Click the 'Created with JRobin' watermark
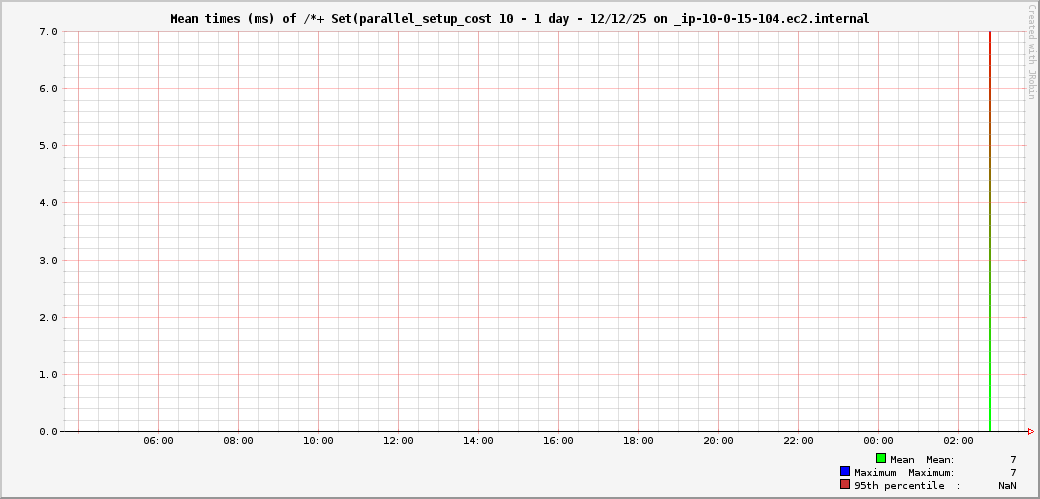The height and width of the screenshot is (499, 1040). pyautogui.click(x=1030, y=52)
